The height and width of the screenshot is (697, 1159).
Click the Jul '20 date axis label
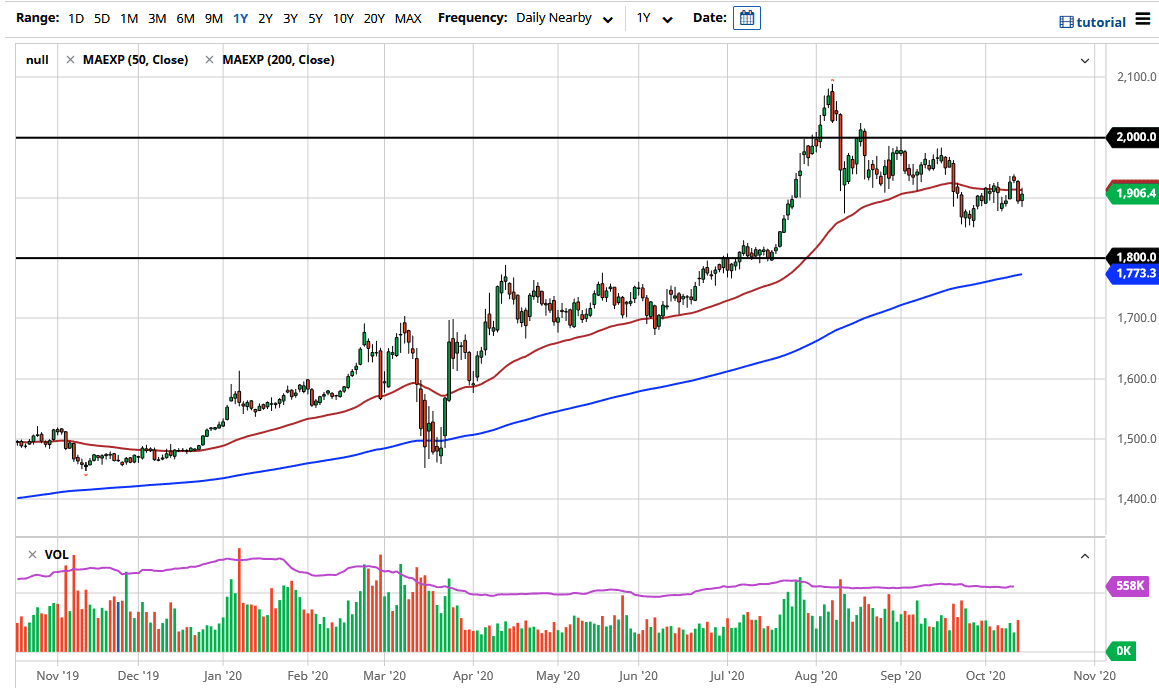(727, 676)
